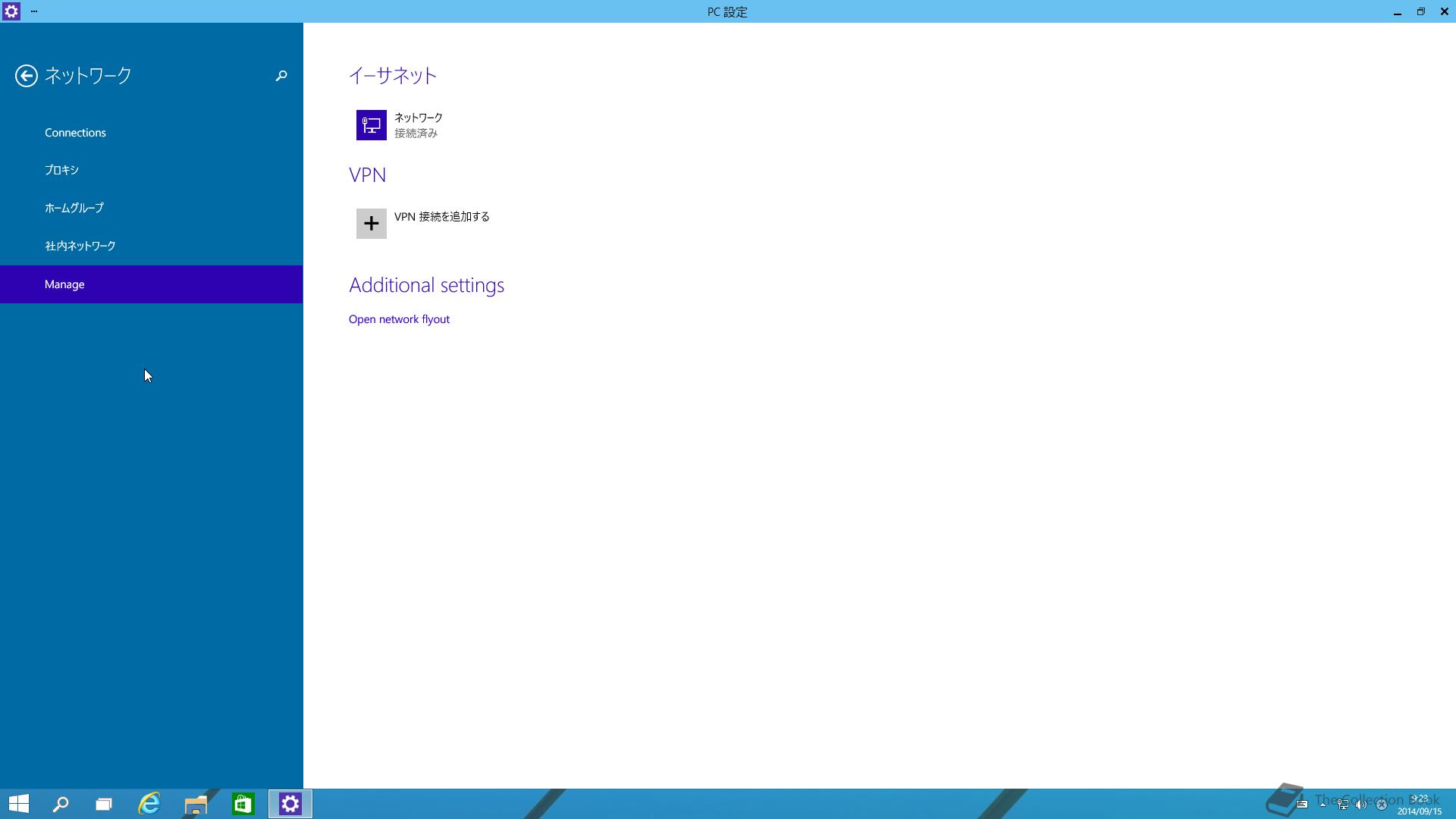Select ホームグループ in sidebar
Image resolution: width=1456 pixels, height=819 pixels.
[152, 208]
